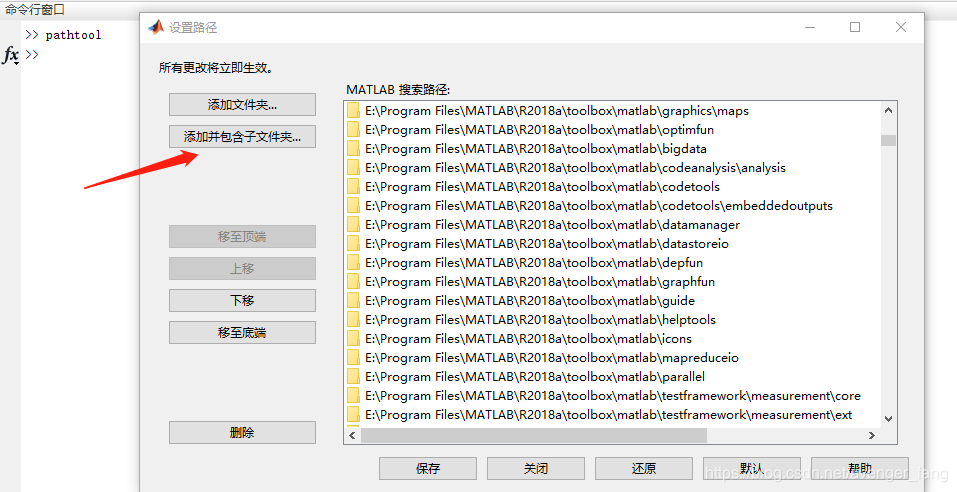Viewport: 957px width, 492px height.
Task: Click the pathtool command text
Action: tap(73, 35)
